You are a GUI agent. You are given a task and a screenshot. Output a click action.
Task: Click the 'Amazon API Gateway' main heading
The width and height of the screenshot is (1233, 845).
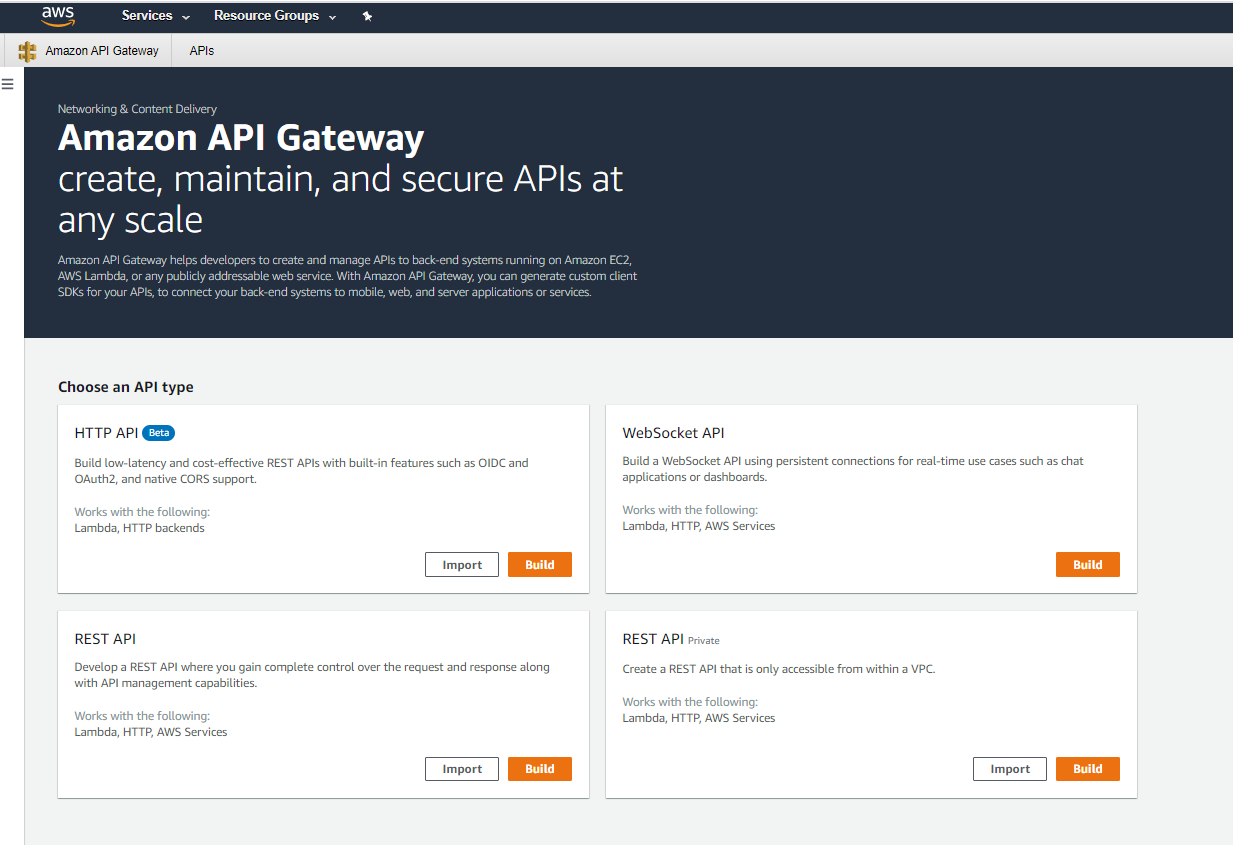[x=241, y=137]
